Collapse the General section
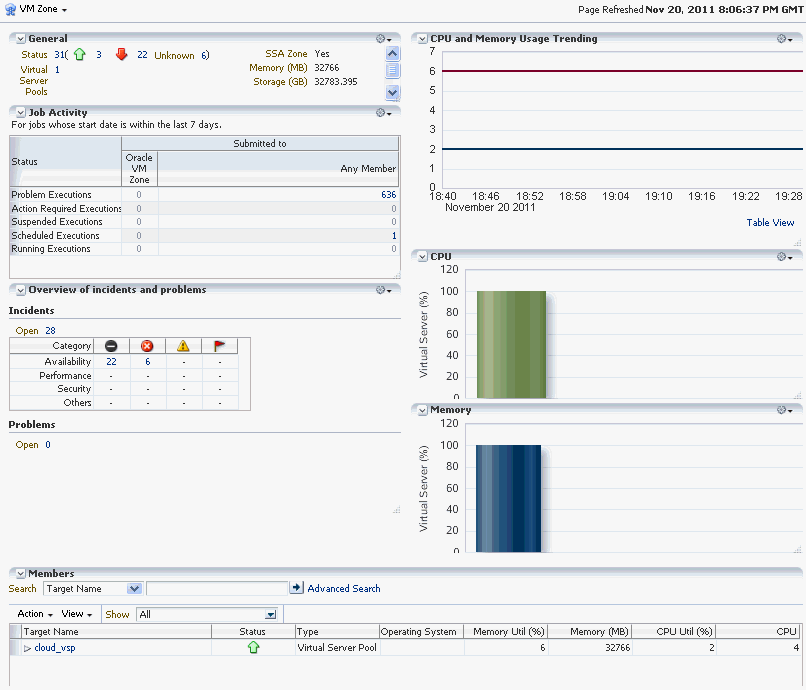Image resolution: width=806 pixels, height=690 pixels. click(x=21, y=39)
